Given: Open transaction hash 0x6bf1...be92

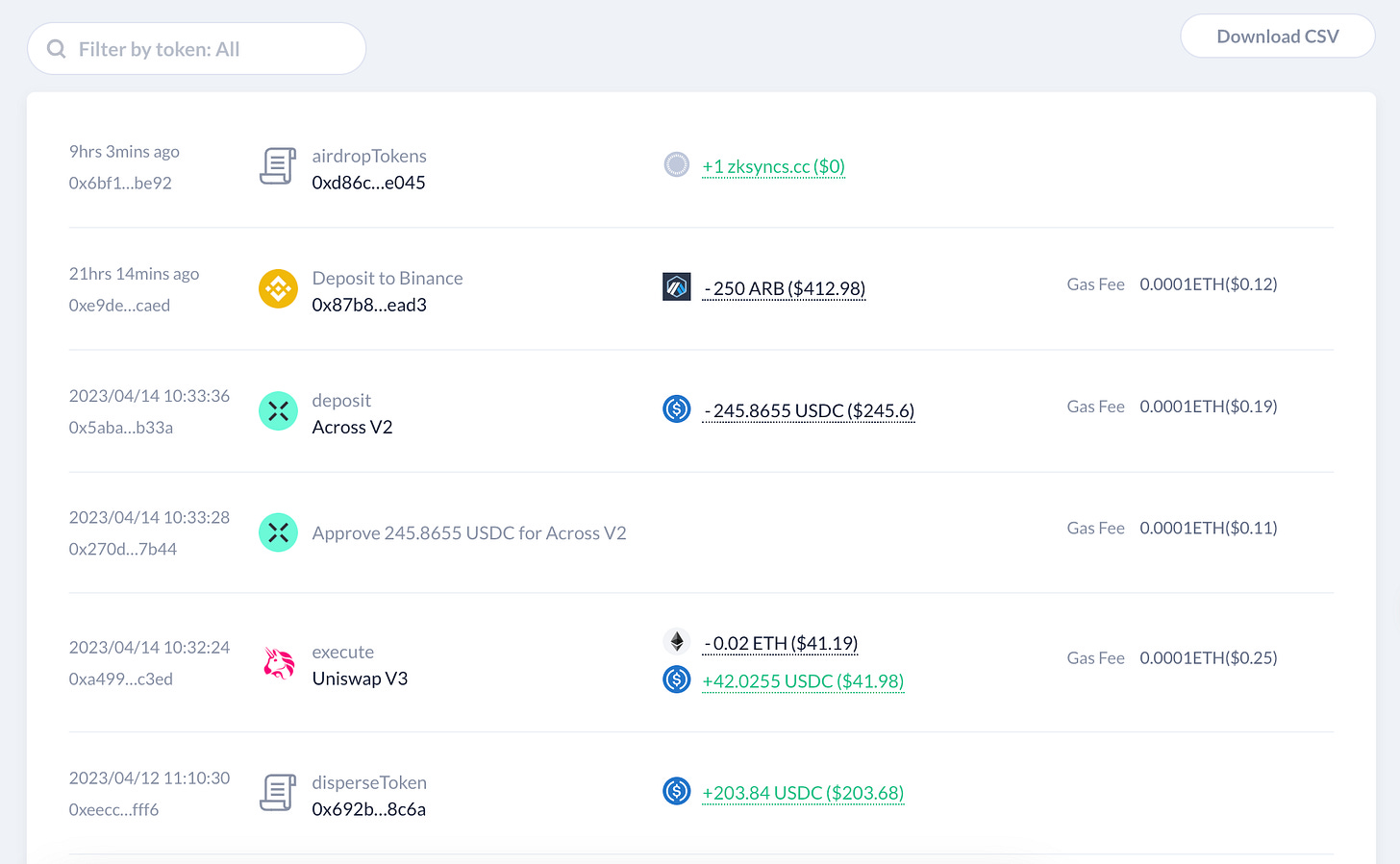Looking at the screenshot, I should coord(120,183).
